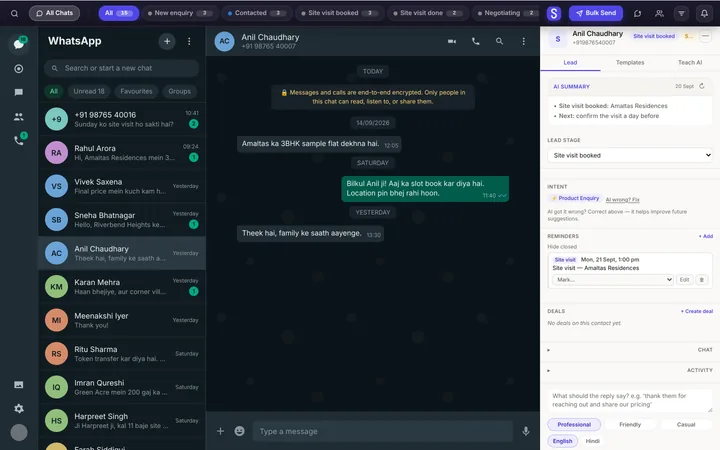
Task: Open the Status icon in sidebar
Action: 19,69
